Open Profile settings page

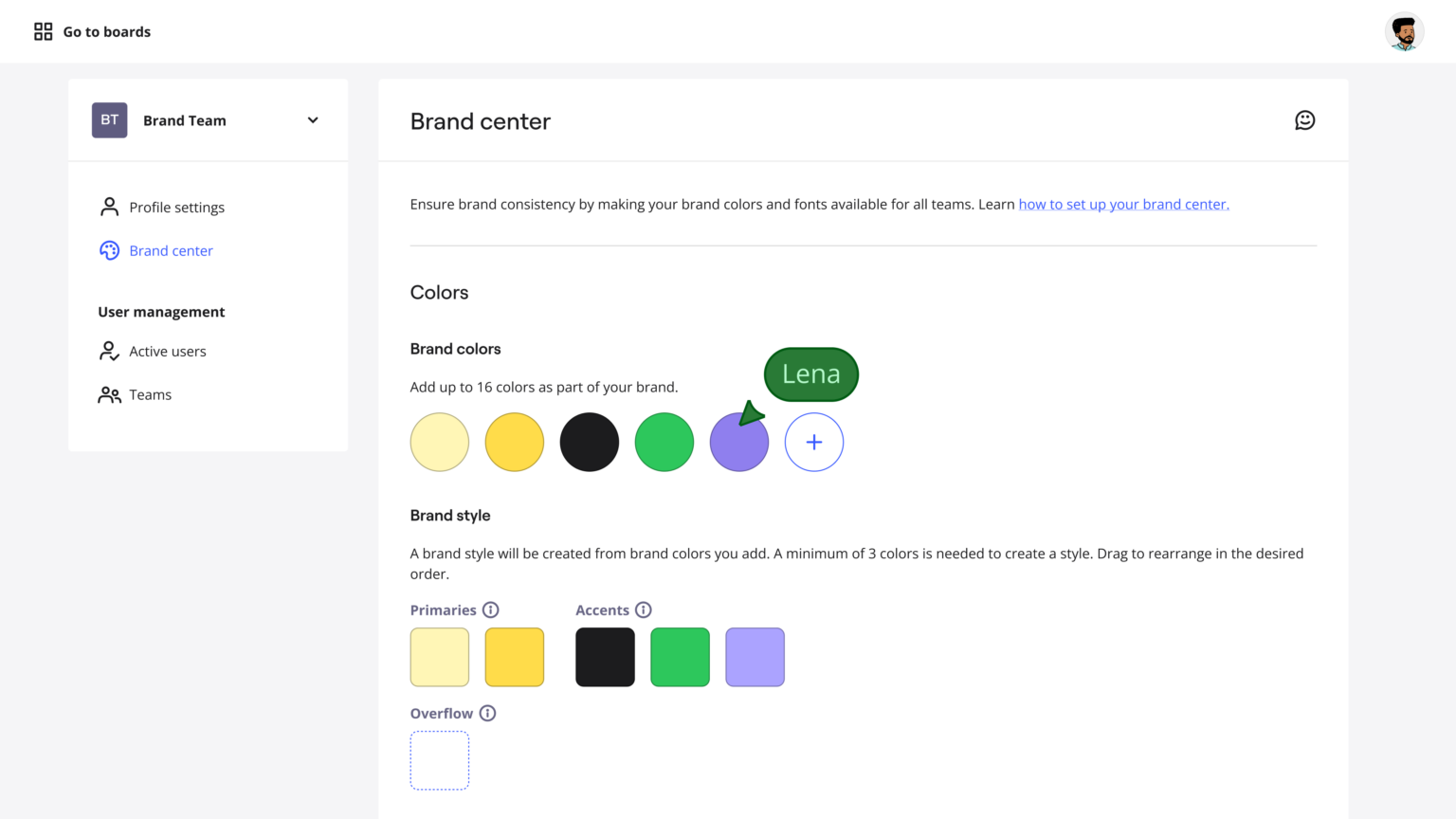coord(176,208)
